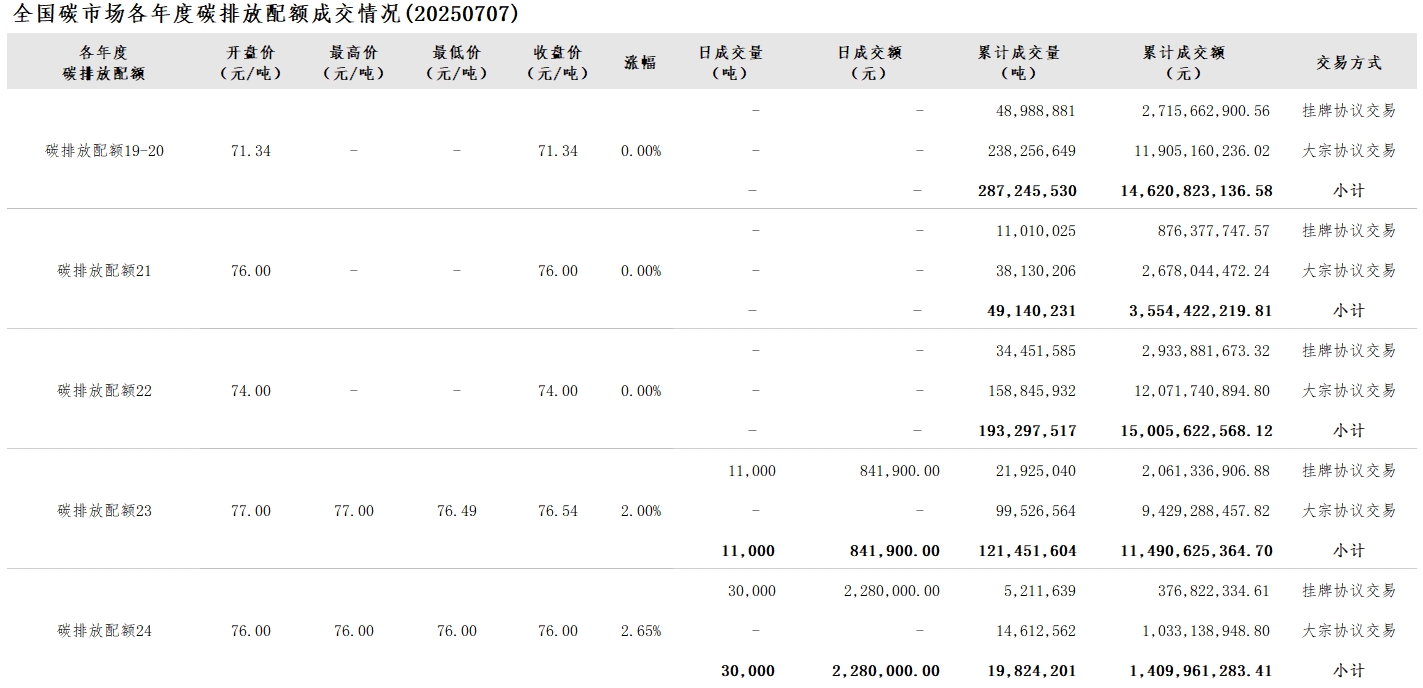
Task: Select the 碳排放配额24 row label
Action: [x=105, y=631]
